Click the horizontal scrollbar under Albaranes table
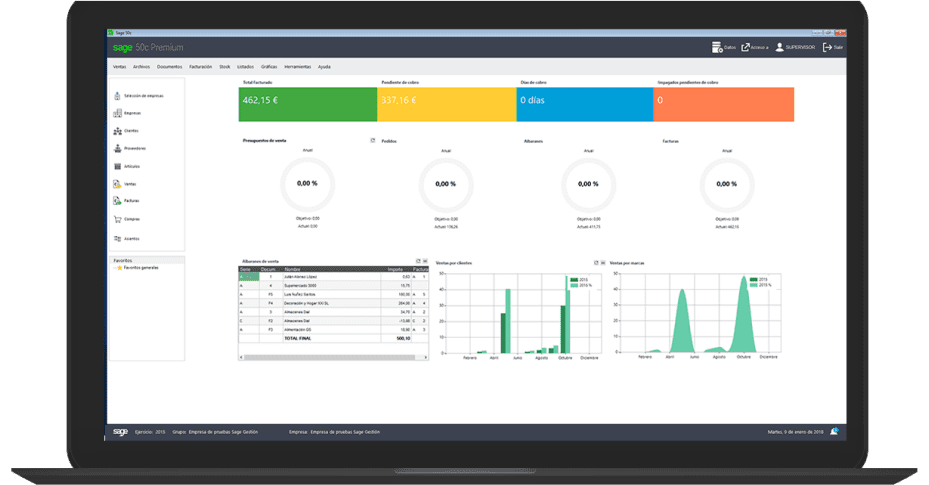Screen dimensions: 929x485 (334, 356)
